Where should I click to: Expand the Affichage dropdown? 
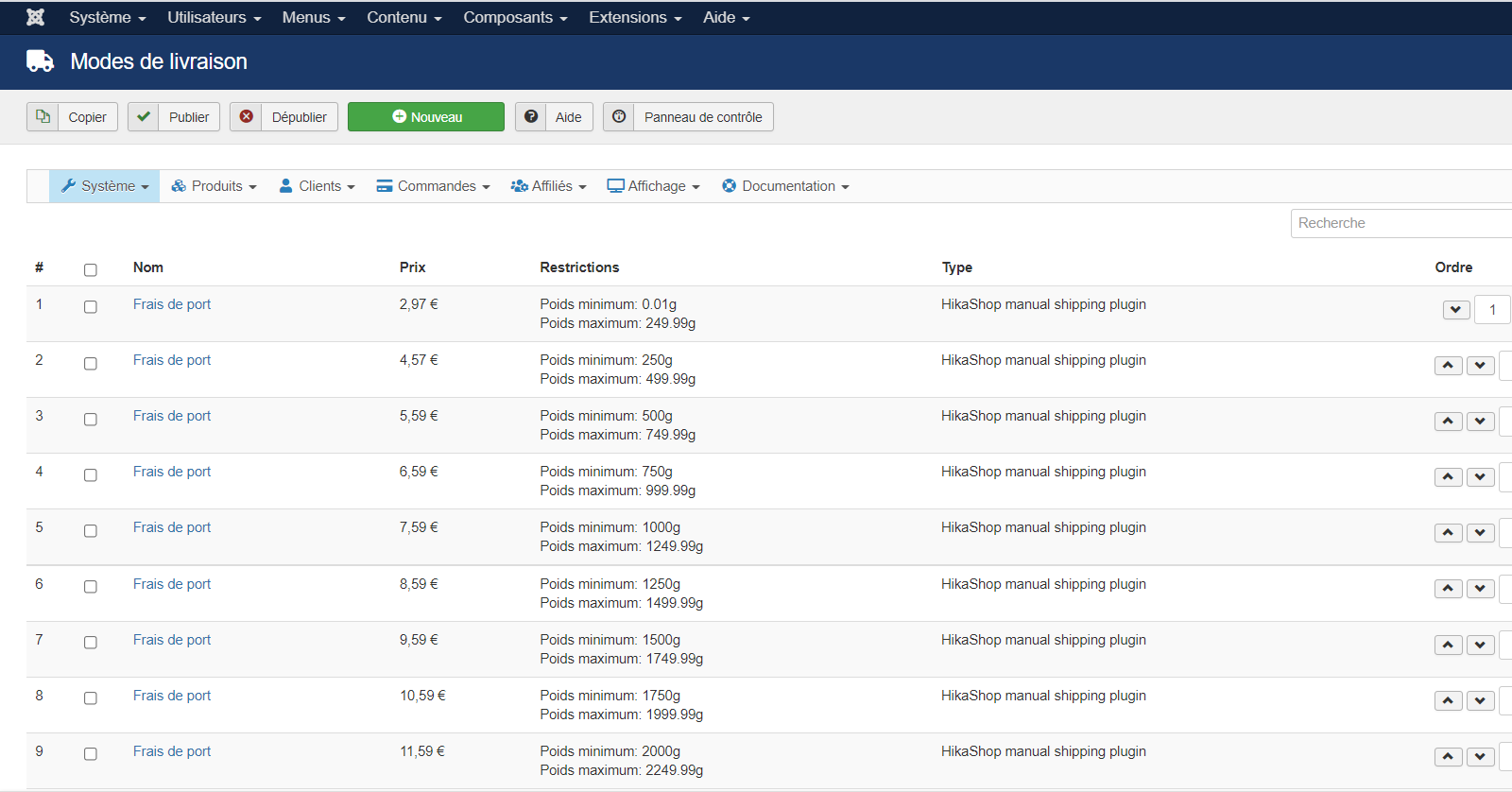654,186
